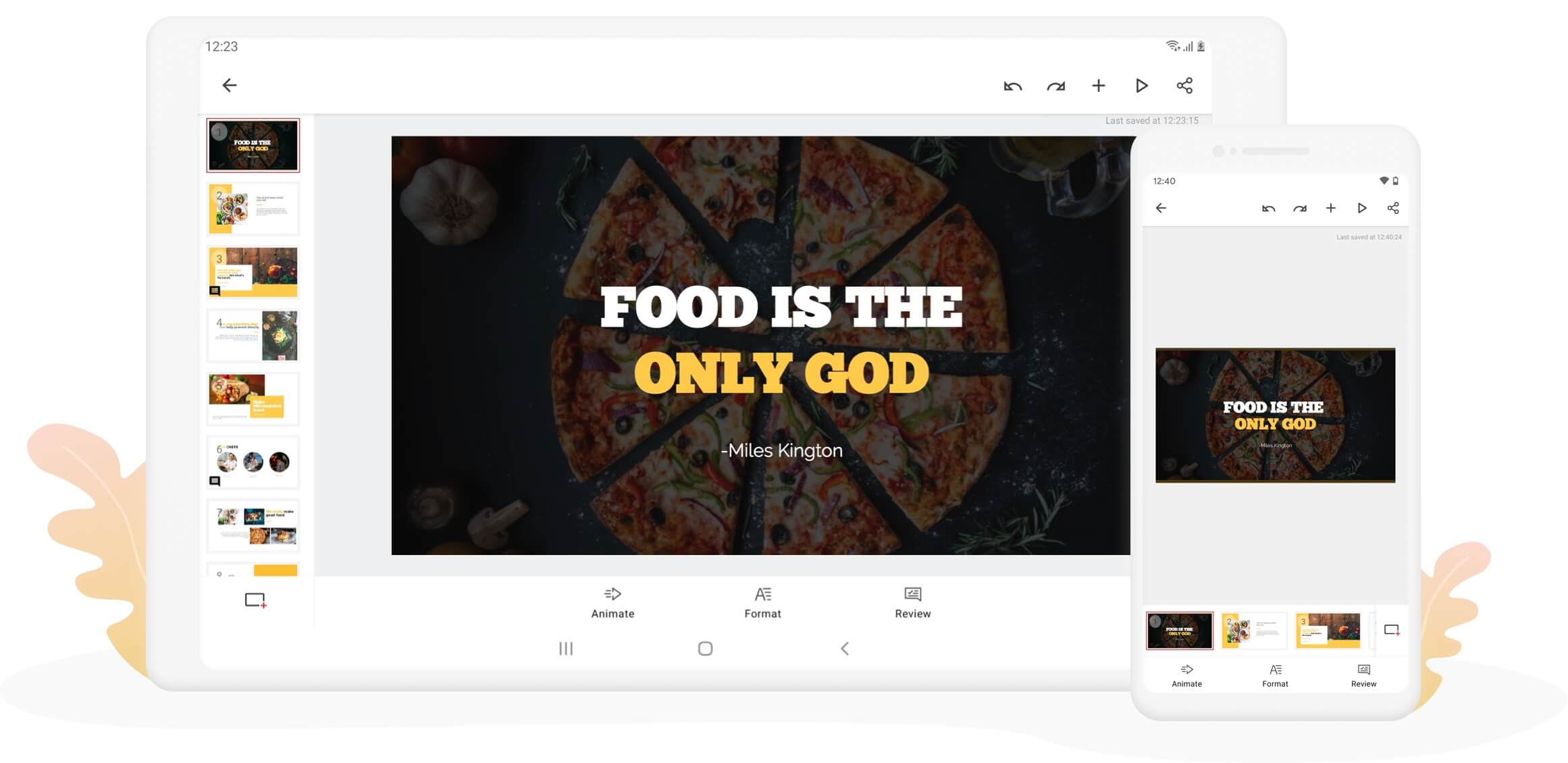Tap the back arrow on the phone

(x=1161, y=208)
